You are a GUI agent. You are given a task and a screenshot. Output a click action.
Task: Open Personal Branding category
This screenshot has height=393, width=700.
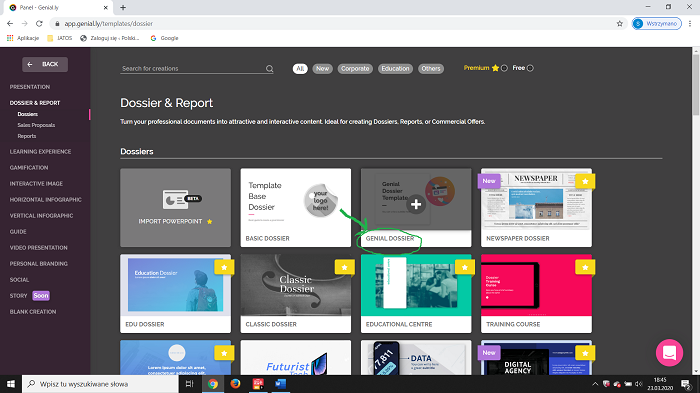[x=39, y=264]
